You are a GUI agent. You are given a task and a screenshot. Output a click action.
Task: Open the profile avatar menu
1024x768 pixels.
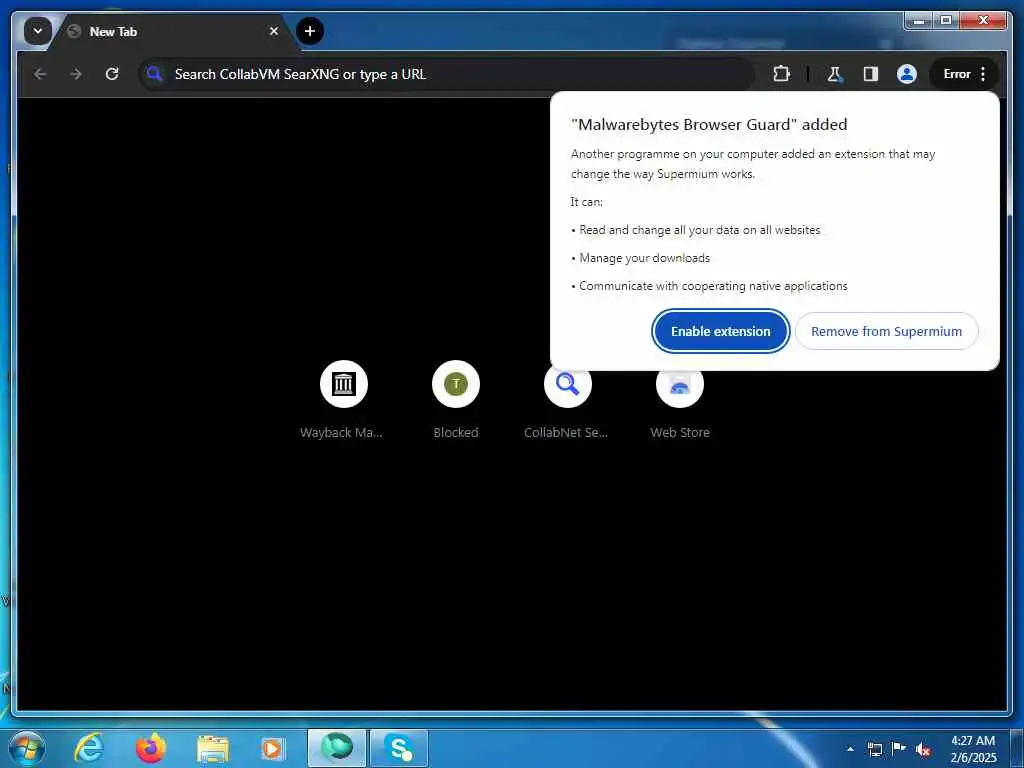click(906, 74)
